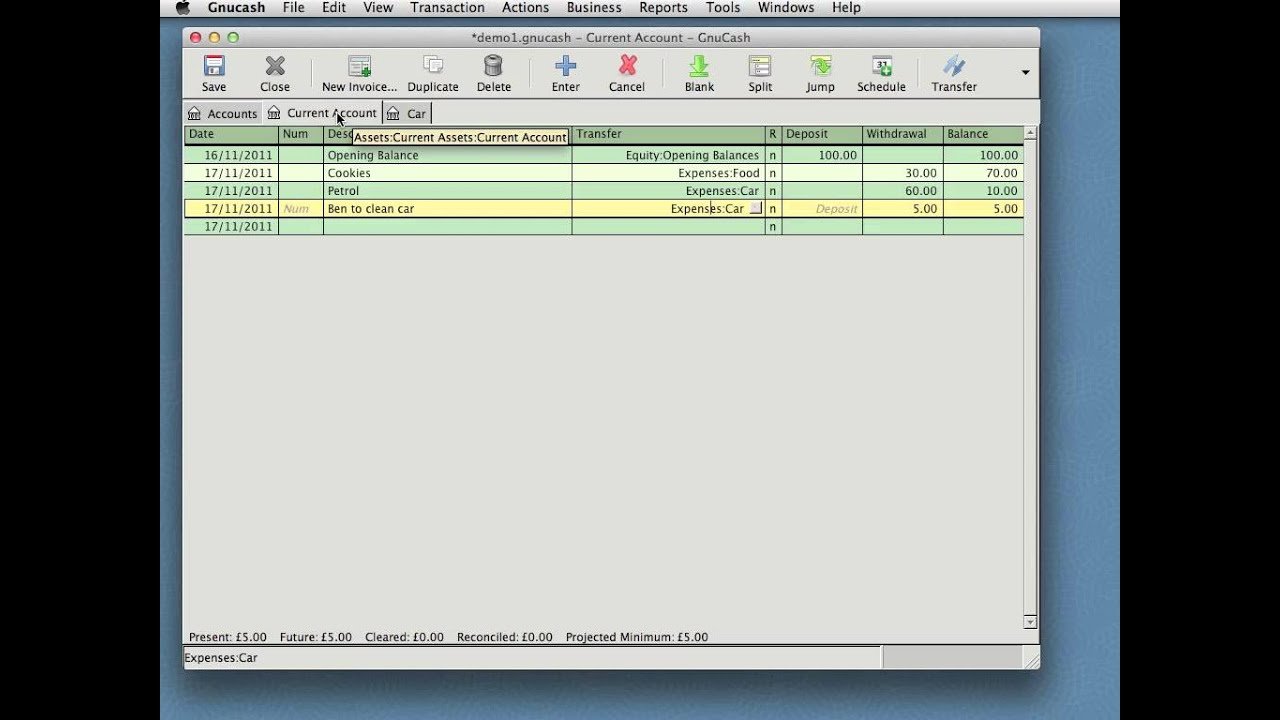Click the Equity:Opening Balances transfer cell
The height and width of the screenshot is (720, 1280).
(668, 155)
